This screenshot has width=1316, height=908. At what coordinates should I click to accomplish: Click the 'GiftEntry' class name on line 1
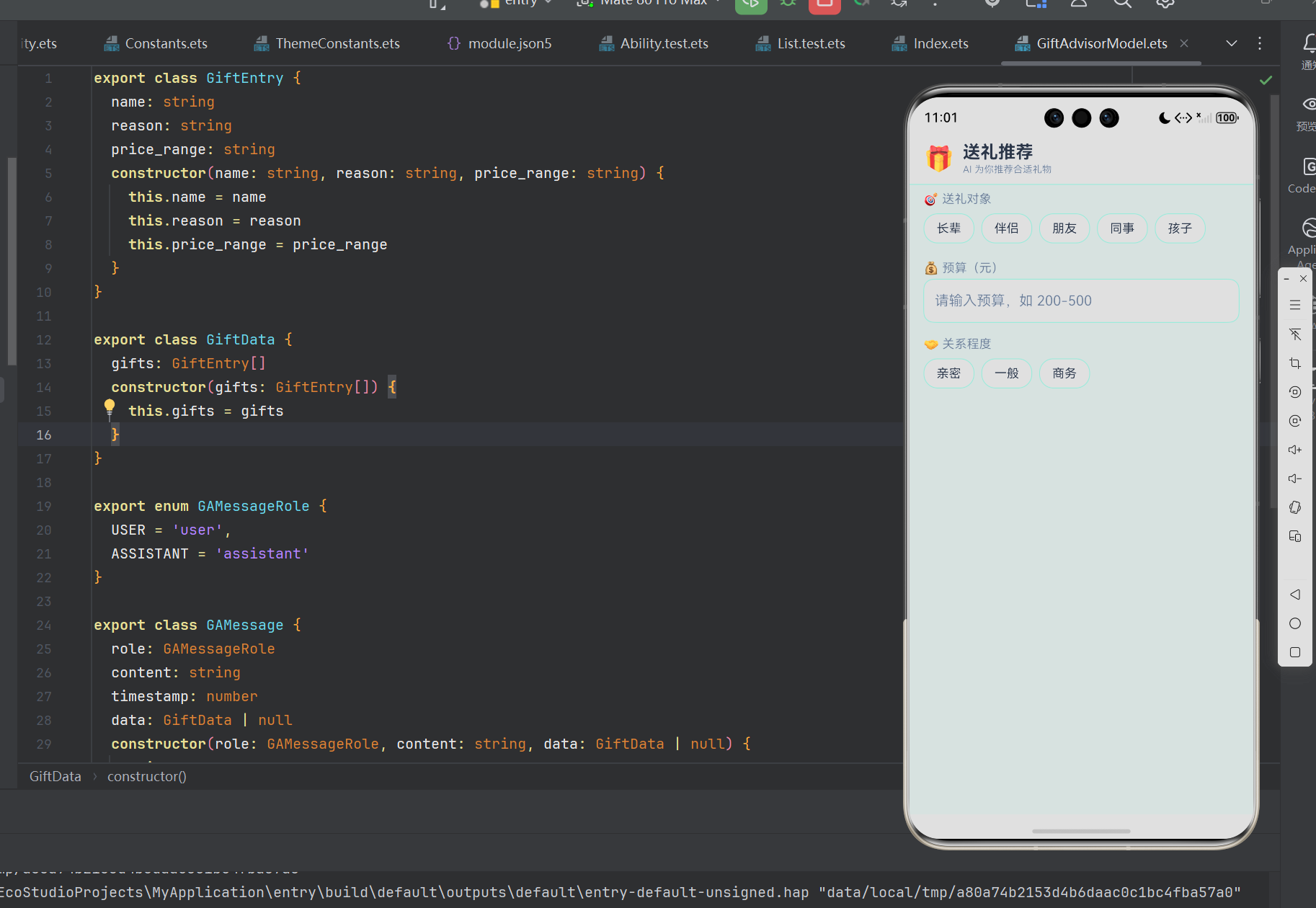245,78
